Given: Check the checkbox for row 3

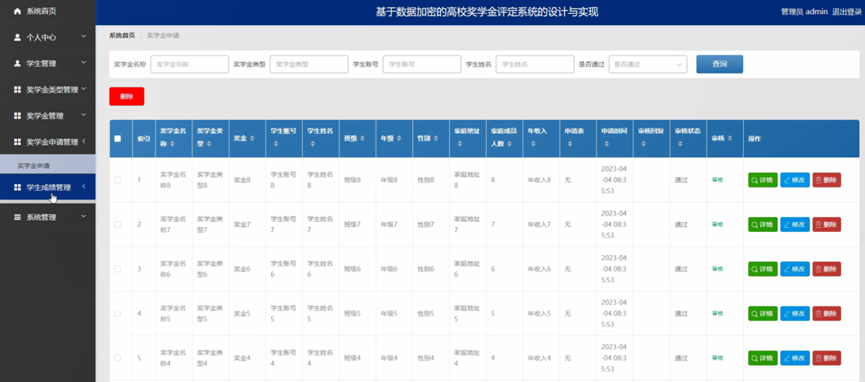Looking at the screenshot, I should click(x=118, y=269).
